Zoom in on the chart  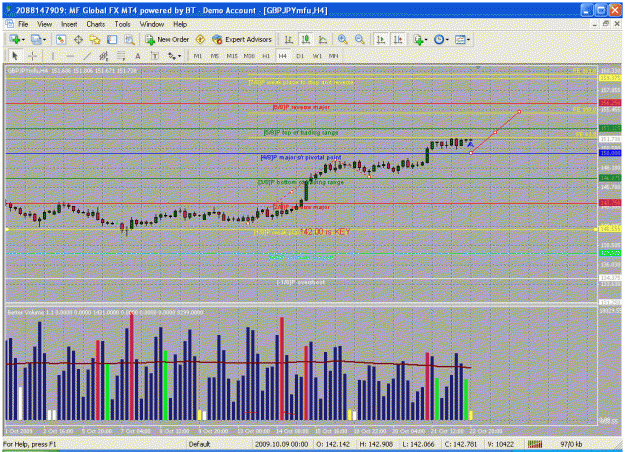click(342, 39)
